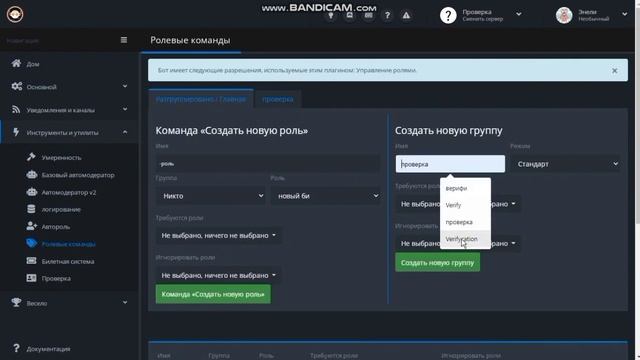Select Ролевые команды in sidebar
The image size is (640, 360).
pyautogui.click(x=69, y=244)
